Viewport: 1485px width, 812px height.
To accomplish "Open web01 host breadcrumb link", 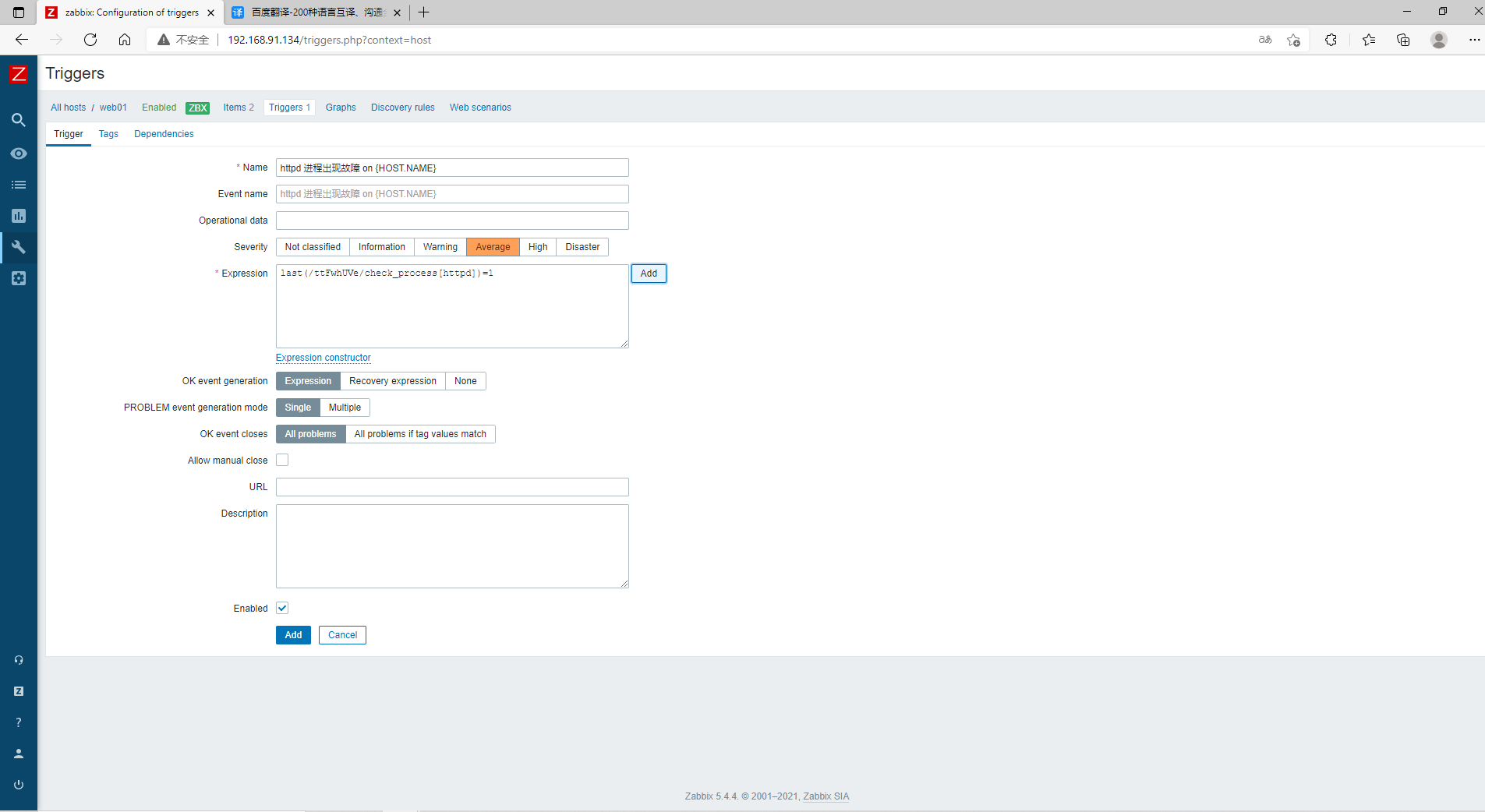I will 113,108.
